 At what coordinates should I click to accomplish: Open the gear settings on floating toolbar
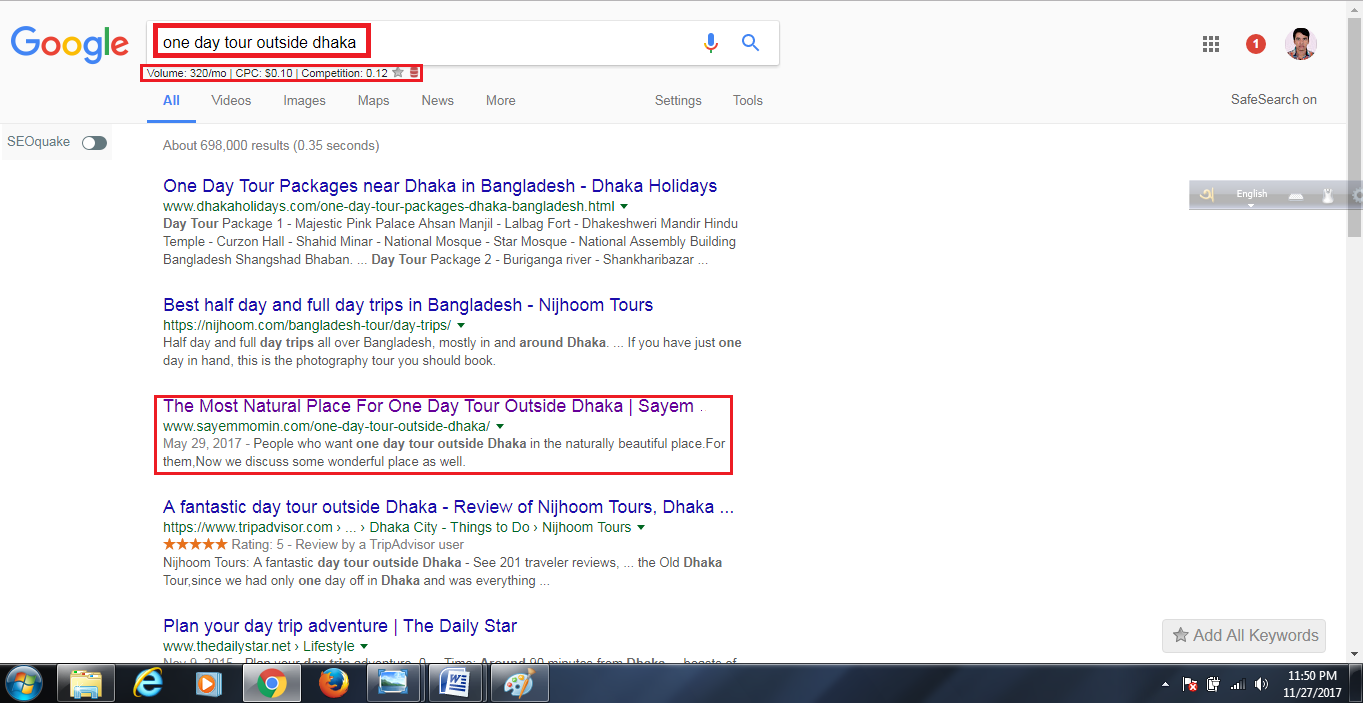1357,195
